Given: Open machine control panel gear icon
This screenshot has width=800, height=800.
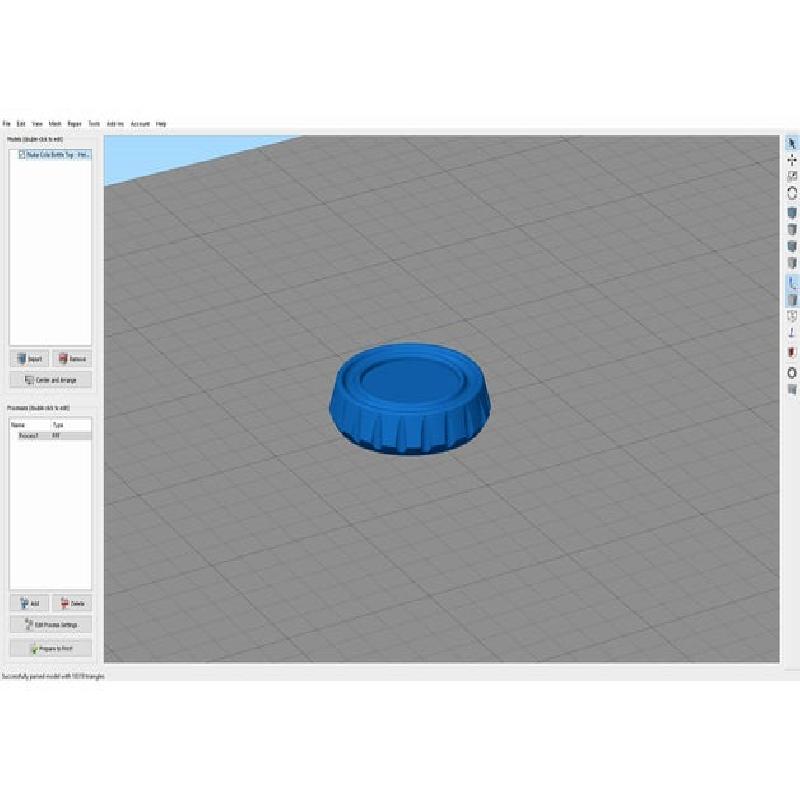Looking at the screenshot, I should (792, 372).
